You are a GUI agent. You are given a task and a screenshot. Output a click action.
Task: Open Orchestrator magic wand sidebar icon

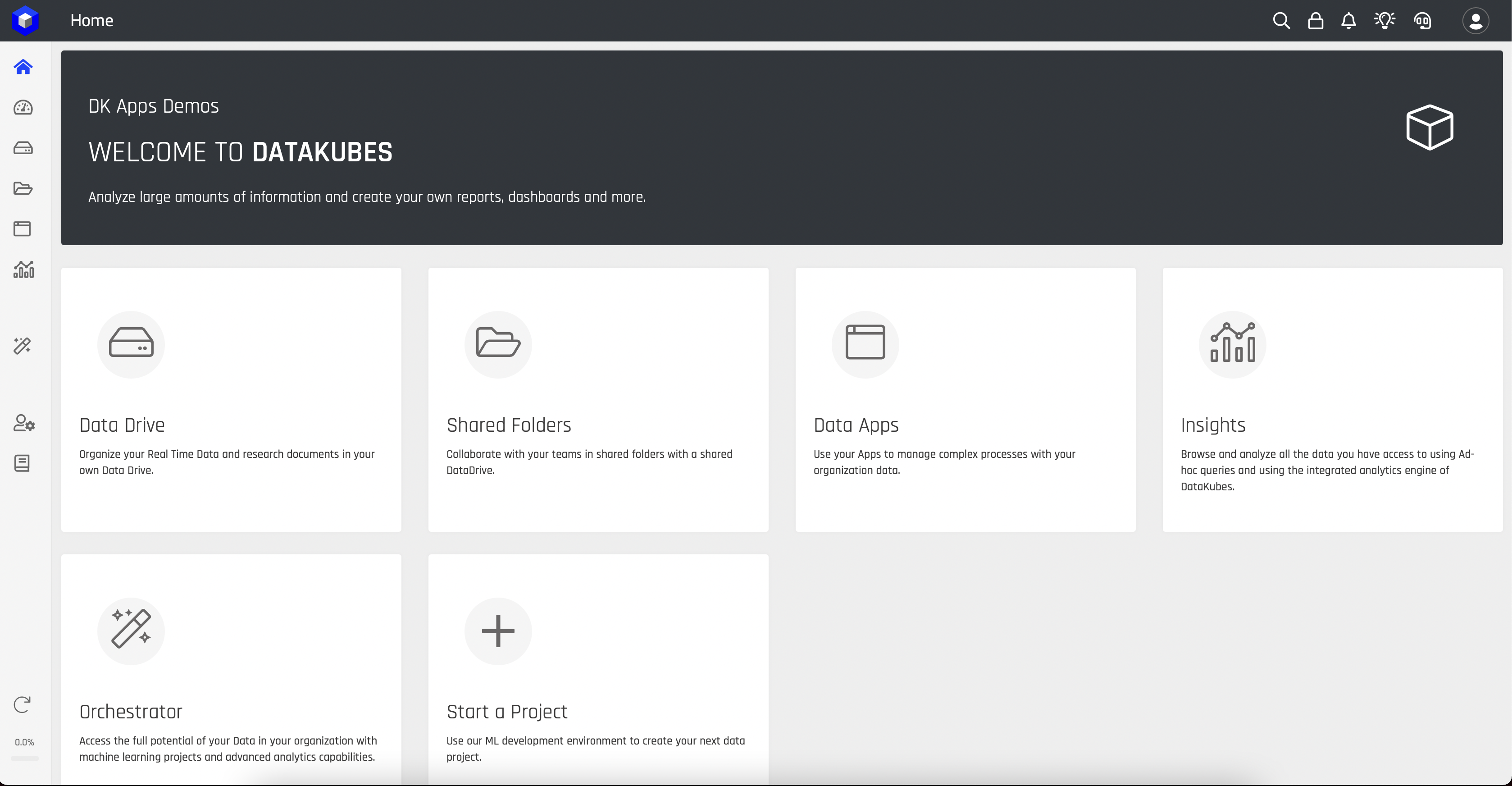(x=23, y=346)
